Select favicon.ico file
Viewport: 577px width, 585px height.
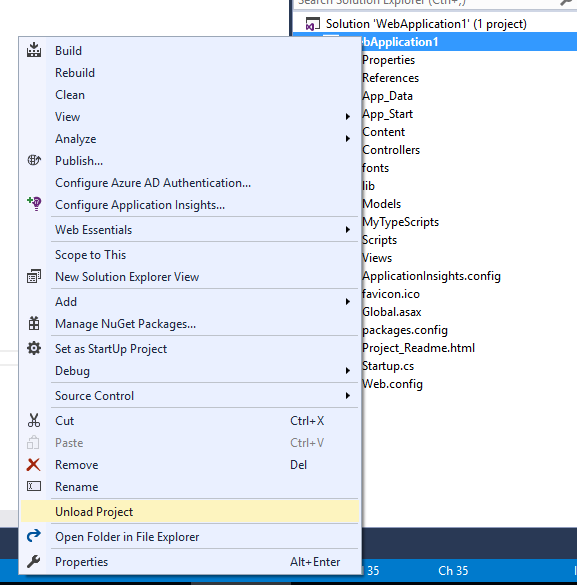[x=391, y=294]
